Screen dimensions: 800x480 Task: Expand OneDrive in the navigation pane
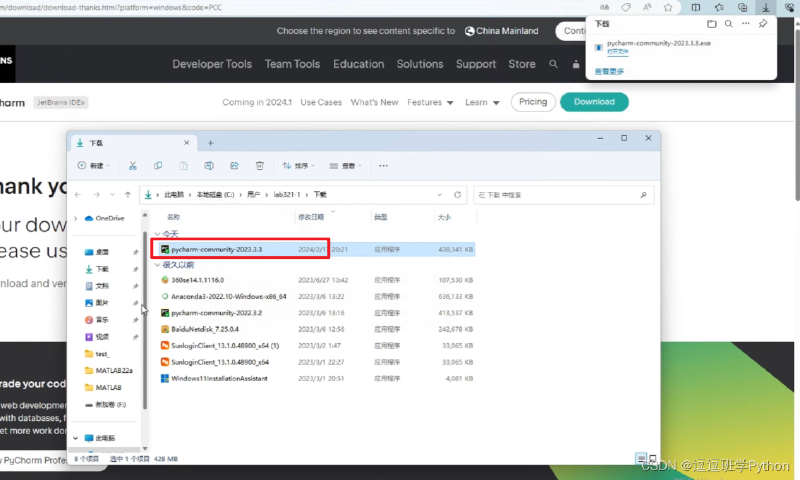point(76,218)
